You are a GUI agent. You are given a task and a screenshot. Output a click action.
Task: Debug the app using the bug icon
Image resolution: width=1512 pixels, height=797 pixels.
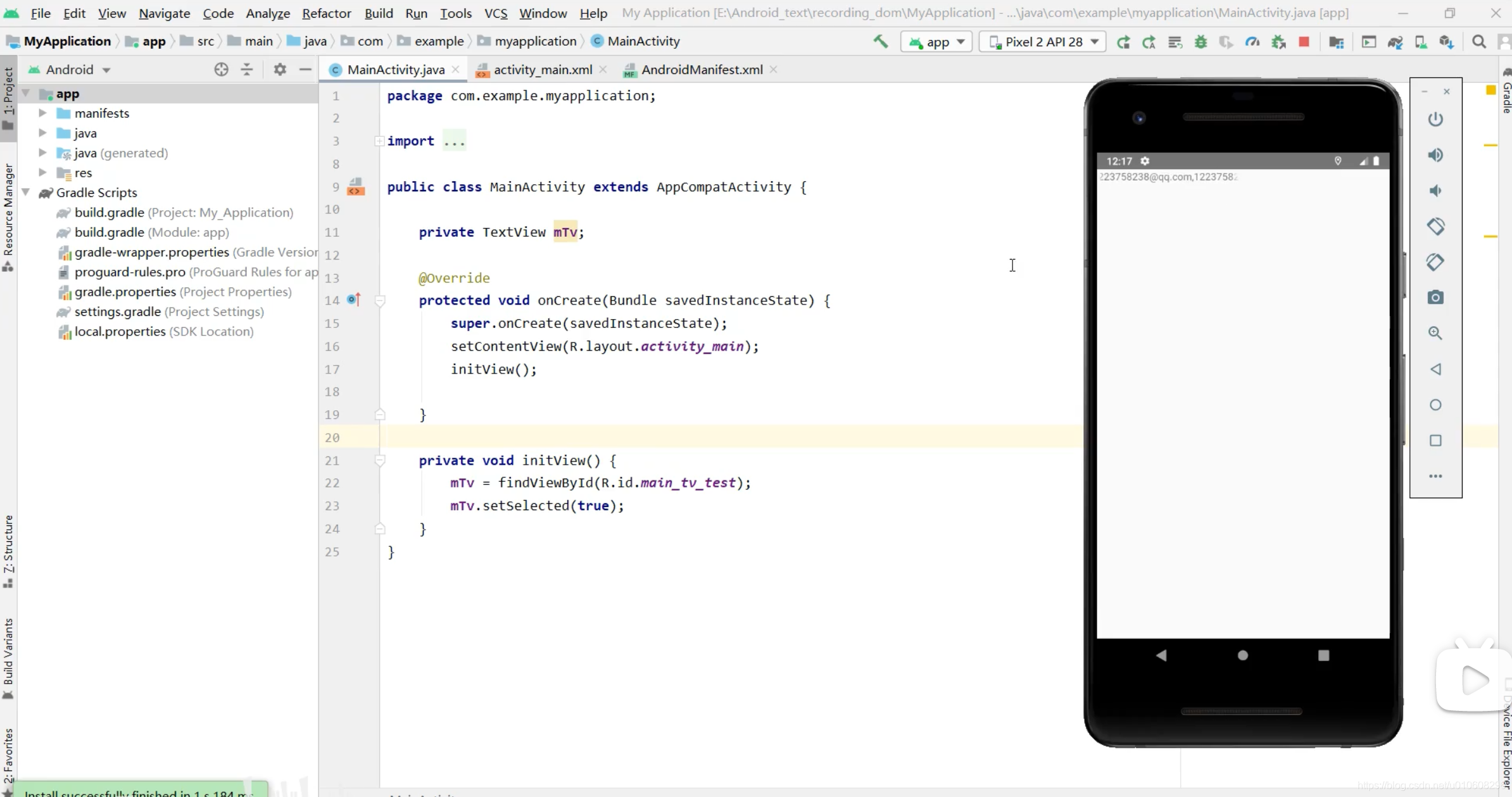point(1201,42)
